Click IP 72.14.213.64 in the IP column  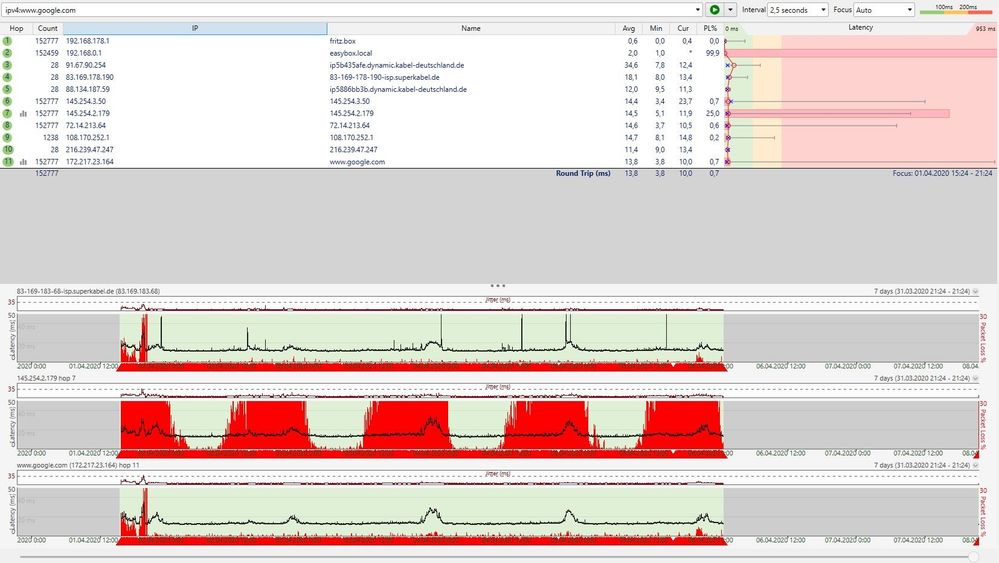point(85,125)
